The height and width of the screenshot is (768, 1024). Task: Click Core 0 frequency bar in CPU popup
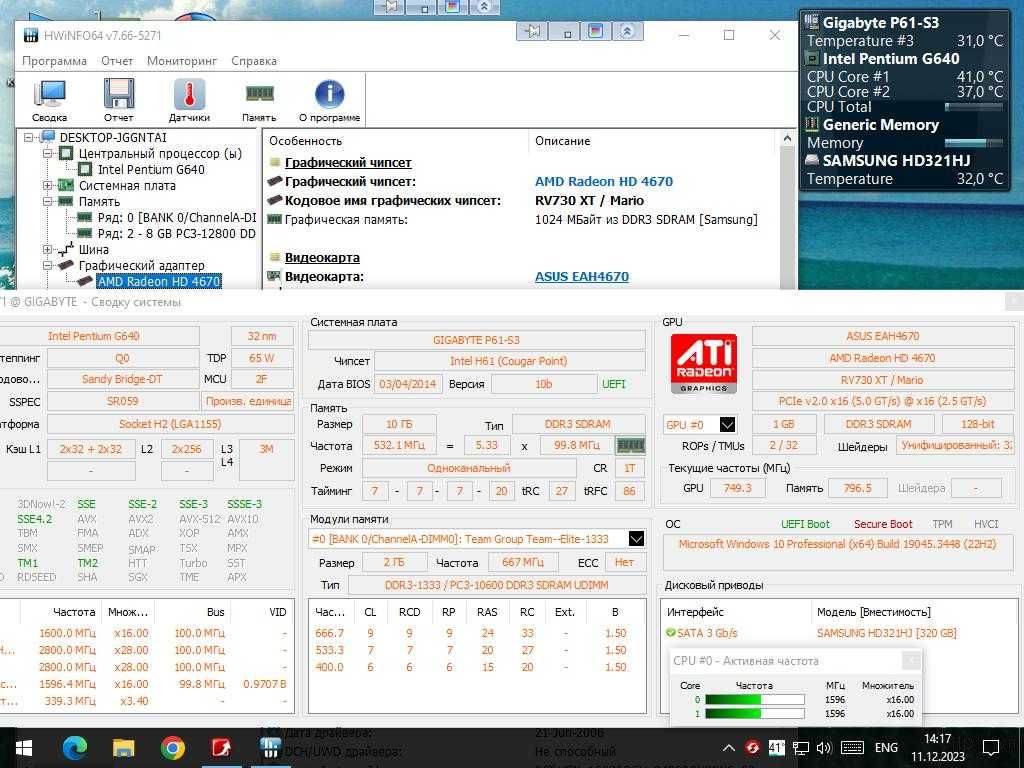[x=755, y=699]
